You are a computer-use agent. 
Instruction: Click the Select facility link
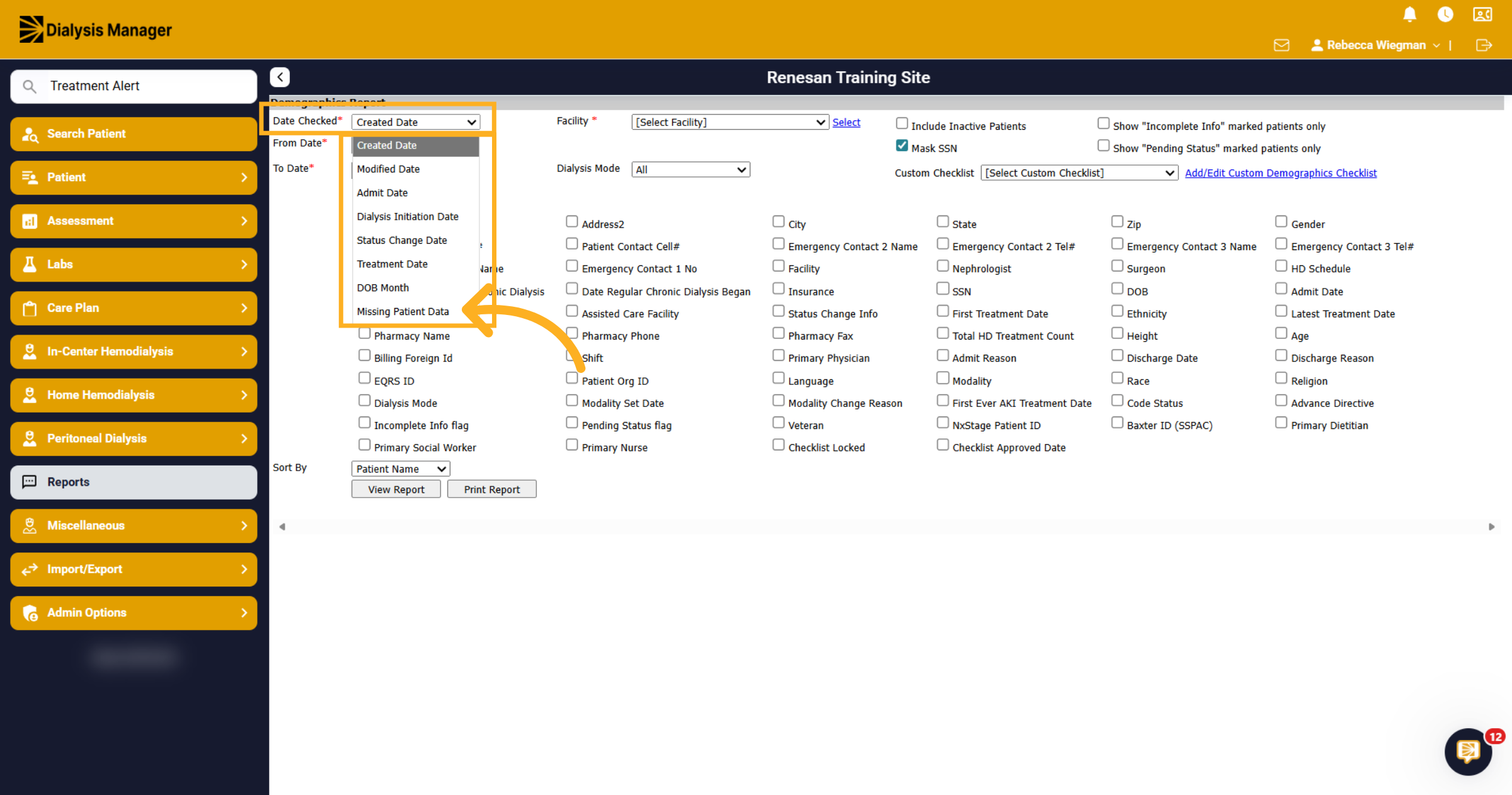846,122
